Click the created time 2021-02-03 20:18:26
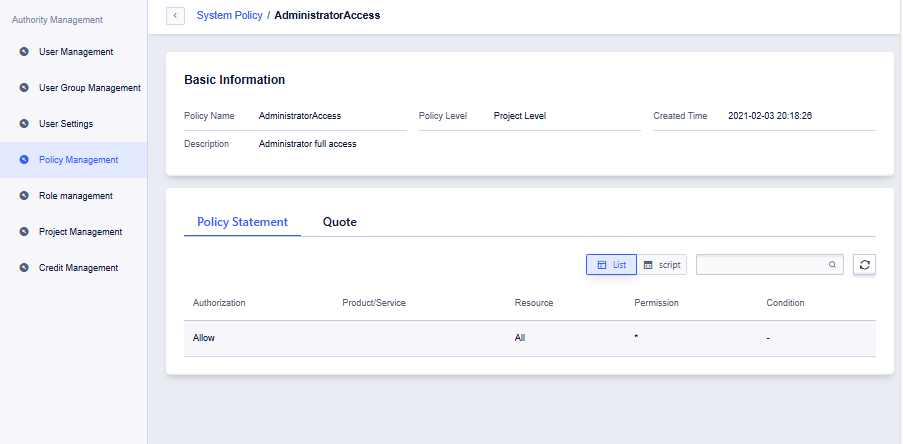Image resolution: width=903 pixels, height=444 pixels. click(x=770, y=116)
